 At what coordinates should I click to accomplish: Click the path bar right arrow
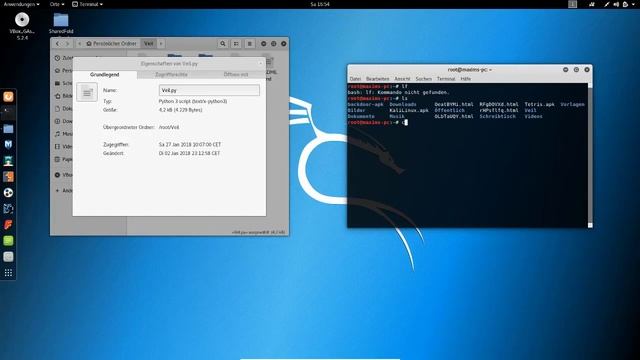(x=161, y=44)
